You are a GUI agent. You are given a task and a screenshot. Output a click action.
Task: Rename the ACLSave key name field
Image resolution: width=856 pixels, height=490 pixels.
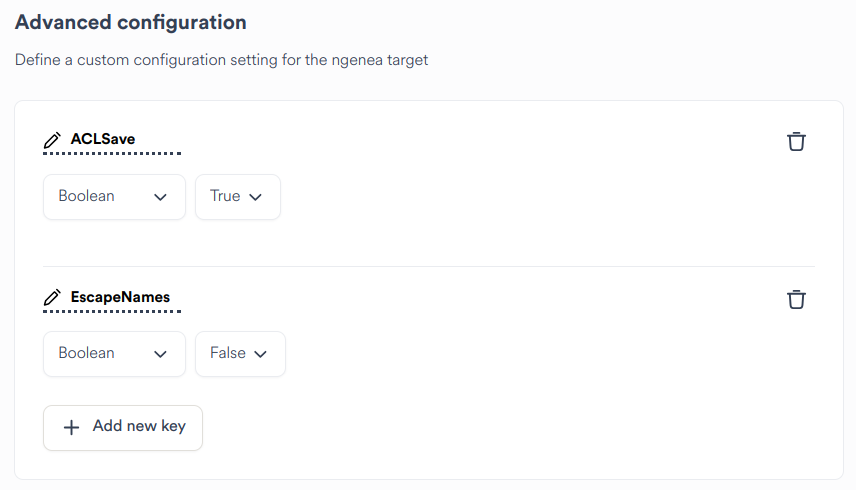tap(103, 139)
